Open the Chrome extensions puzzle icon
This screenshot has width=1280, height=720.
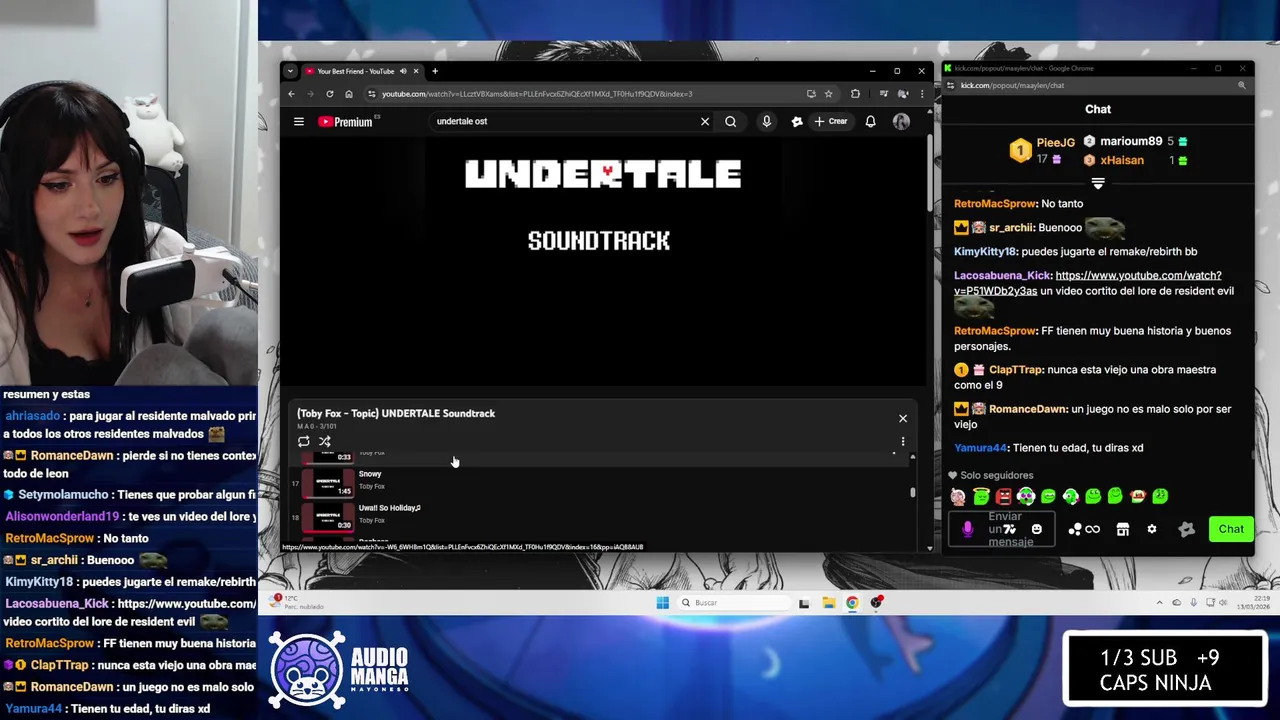[x=855, y=94]
